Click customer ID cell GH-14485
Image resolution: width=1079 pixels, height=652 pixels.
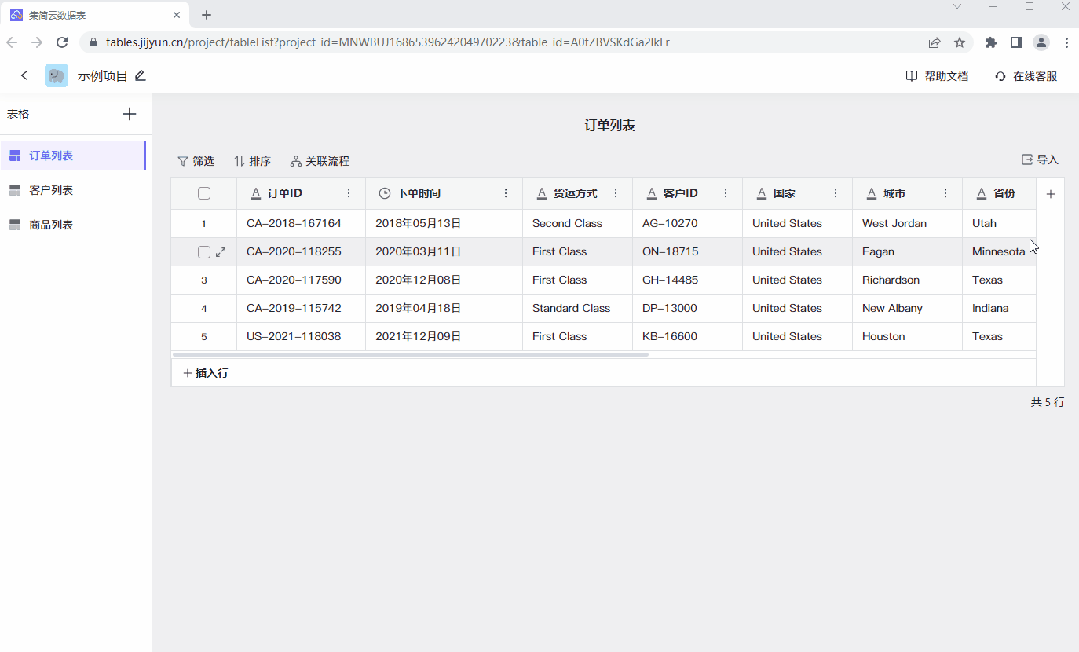(x=687, y=280)
